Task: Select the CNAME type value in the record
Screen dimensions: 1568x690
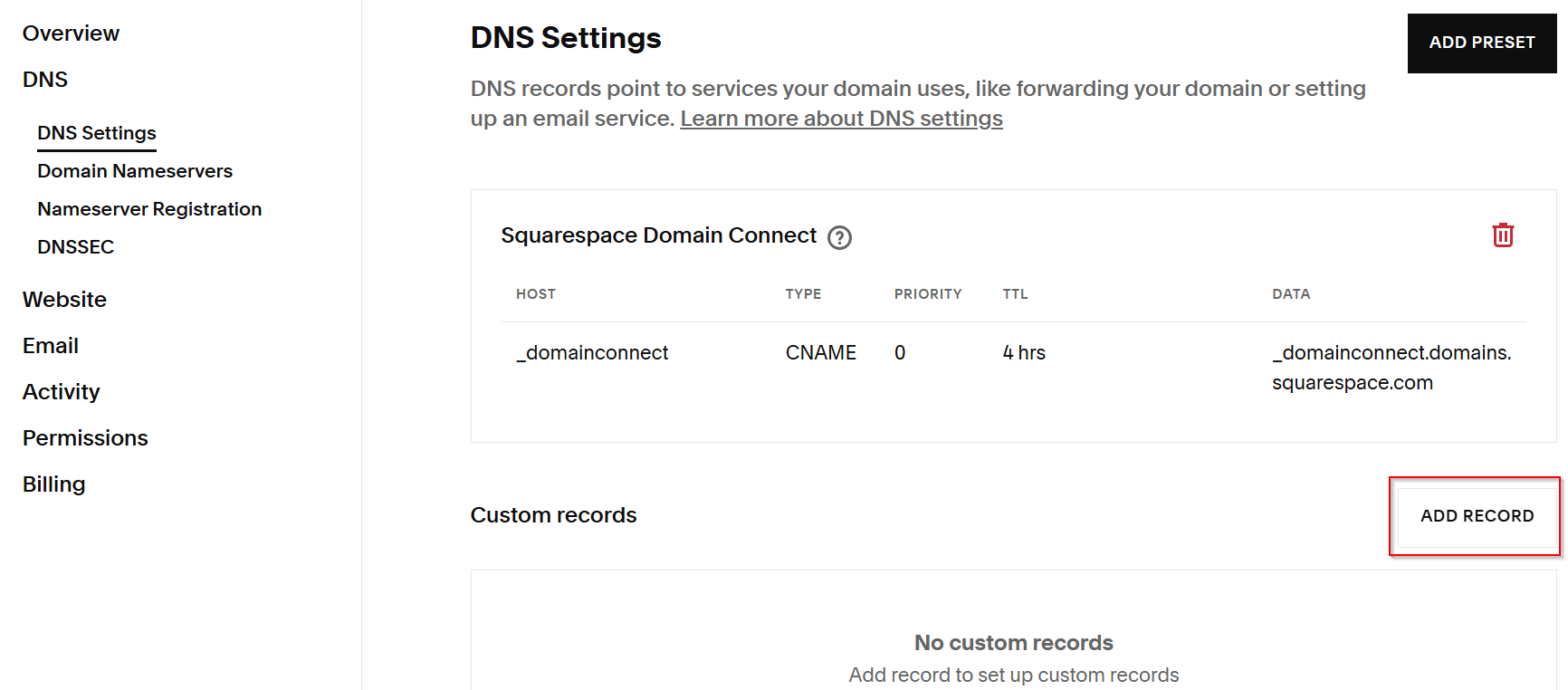Action: click(x=820, y=353)
